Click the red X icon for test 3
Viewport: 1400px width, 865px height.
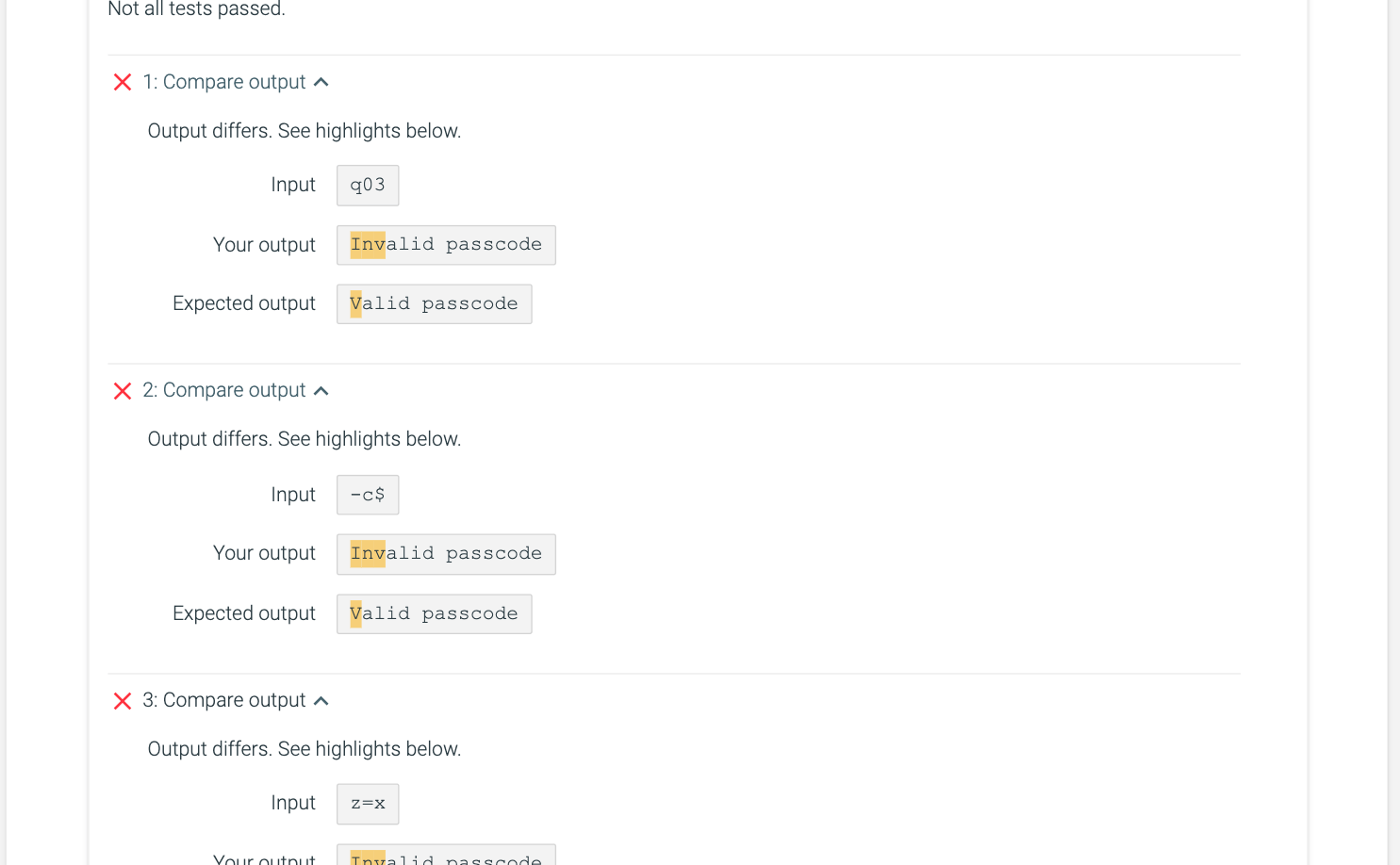(x=123, y=701)
